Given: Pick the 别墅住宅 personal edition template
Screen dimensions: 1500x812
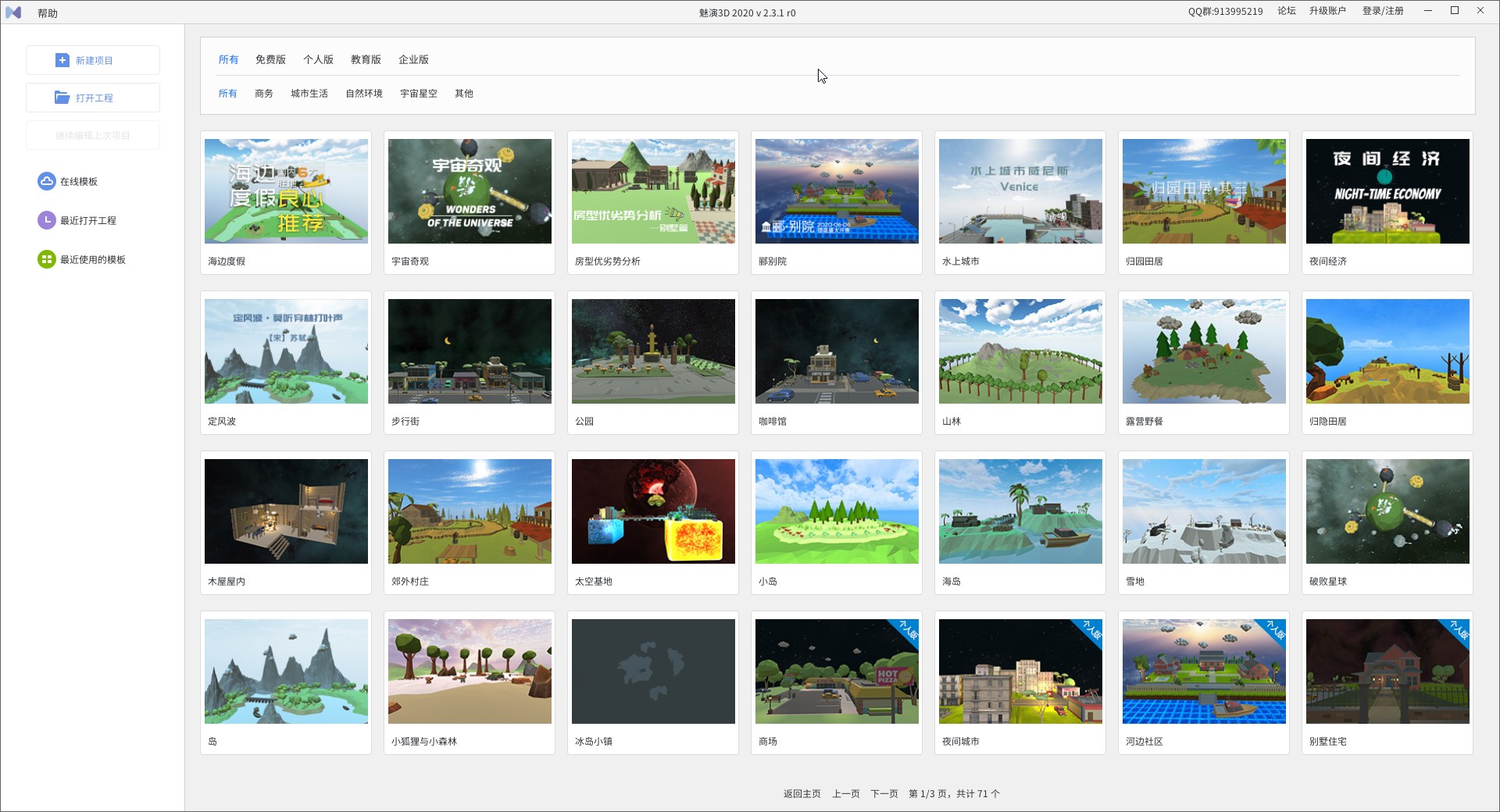Looking at the screenshot, I should [1387, 671].
